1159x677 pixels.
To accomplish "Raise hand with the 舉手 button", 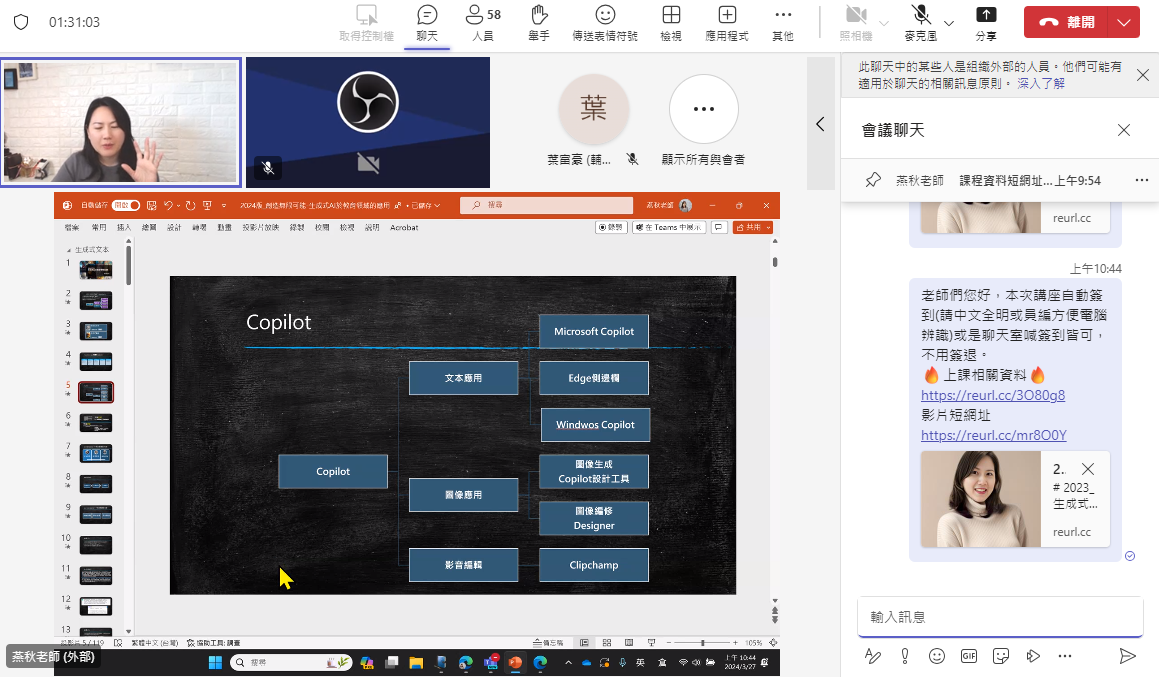I will point(539,23).
